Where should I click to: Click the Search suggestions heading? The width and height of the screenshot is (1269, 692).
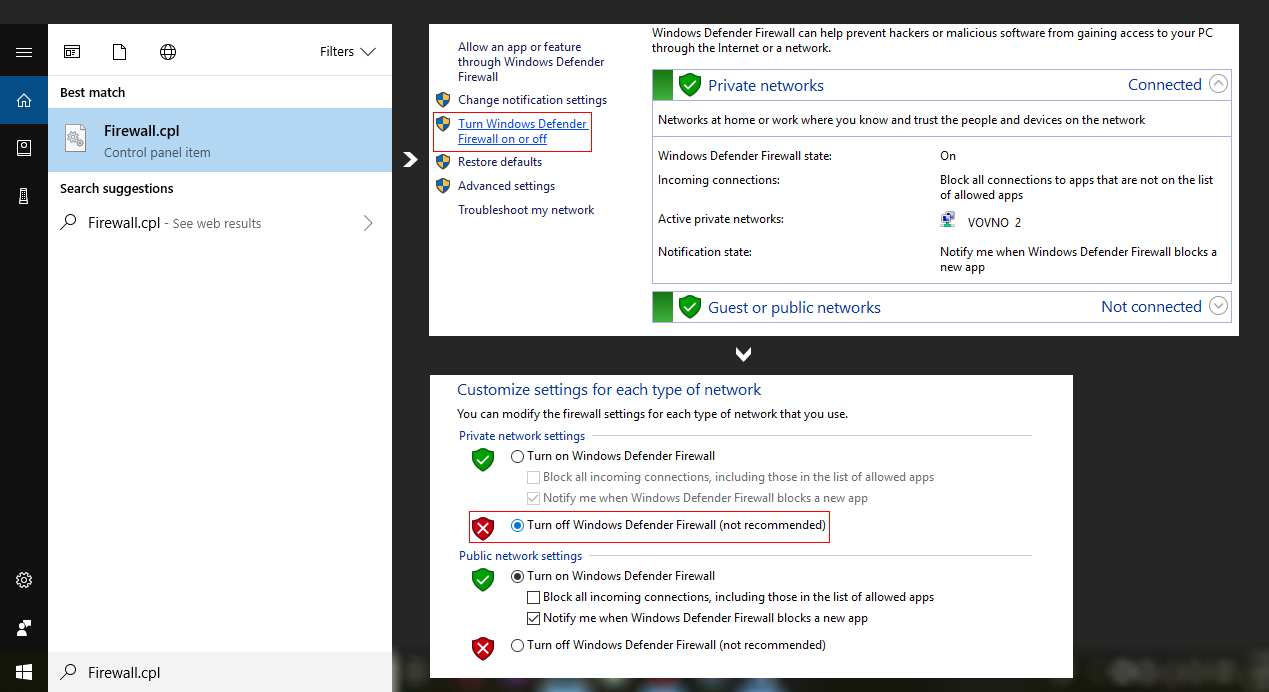[116, 188]
